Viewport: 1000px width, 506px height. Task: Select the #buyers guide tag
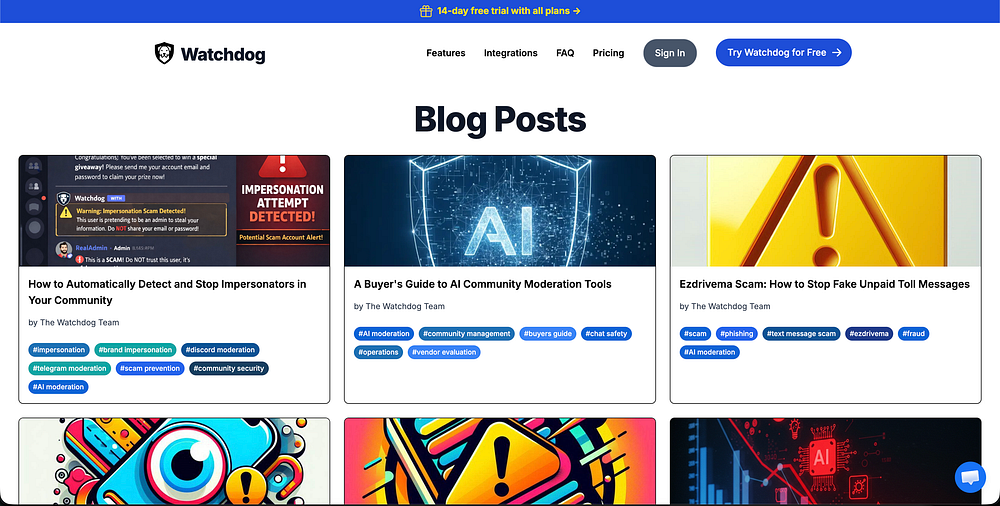[548, 334]
